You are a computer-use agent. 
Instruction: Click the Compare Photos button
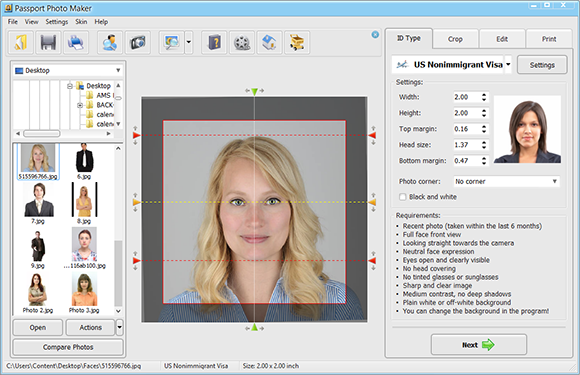[x=68, y=347]
